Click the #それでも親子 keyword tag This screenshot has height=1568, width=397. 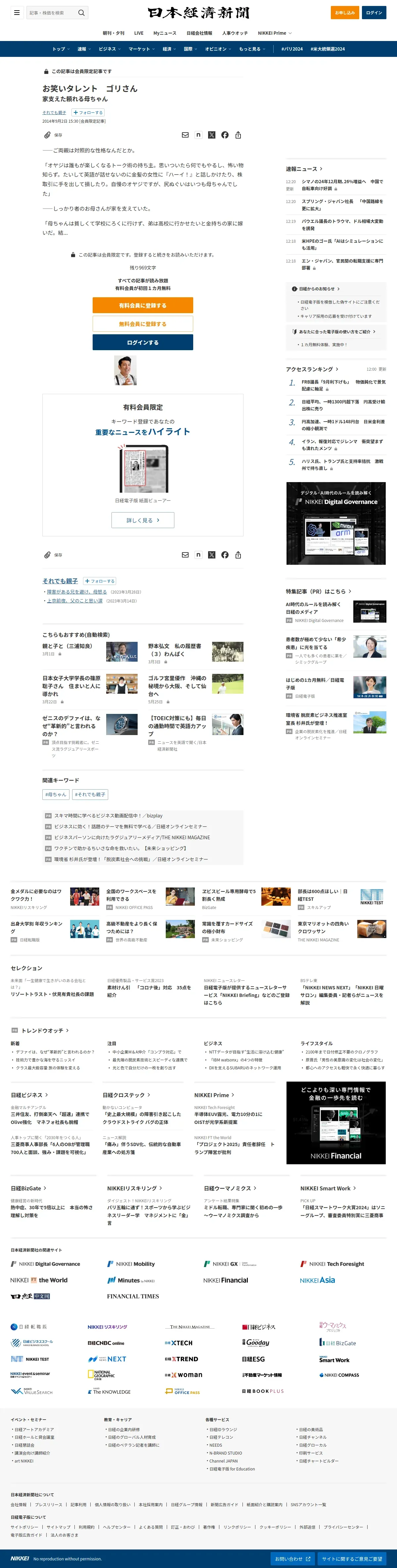pos(90,794)
